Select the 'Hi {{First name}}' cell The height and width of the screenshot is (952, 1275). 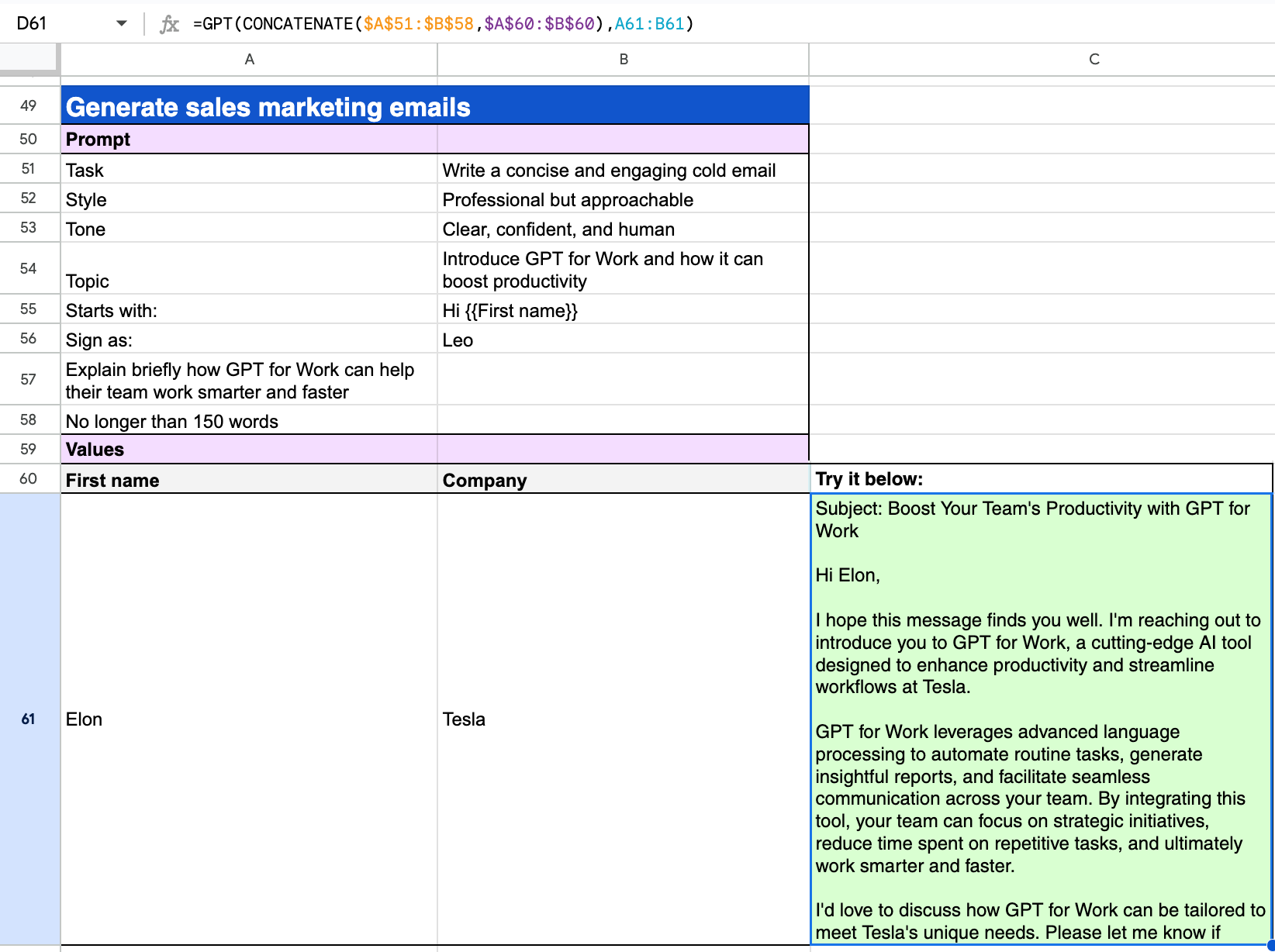point(623,311)
